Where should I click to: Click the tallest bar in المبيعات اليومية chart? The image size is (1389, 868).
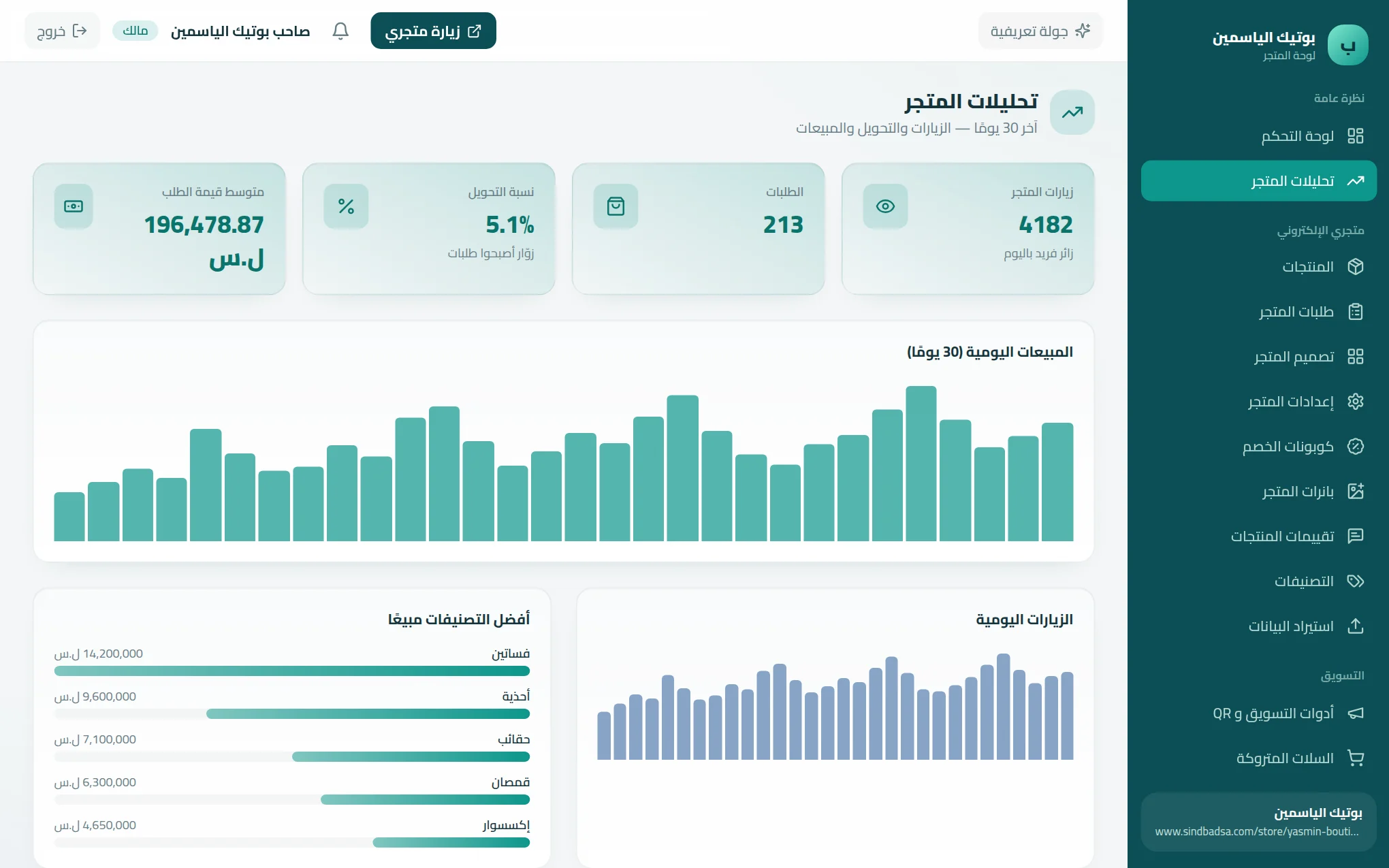click(x=921, y=464)
